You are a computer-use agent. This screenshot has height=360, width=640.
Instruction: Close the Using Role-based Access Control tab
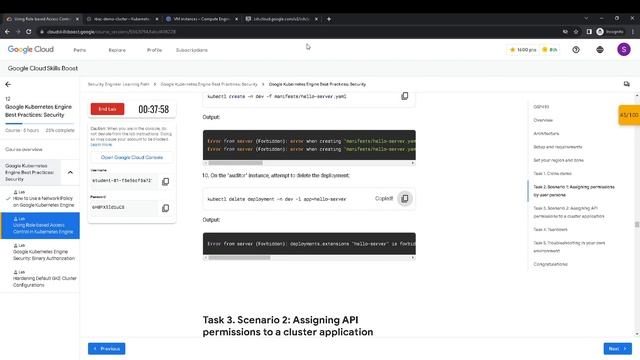click(77, 19)
